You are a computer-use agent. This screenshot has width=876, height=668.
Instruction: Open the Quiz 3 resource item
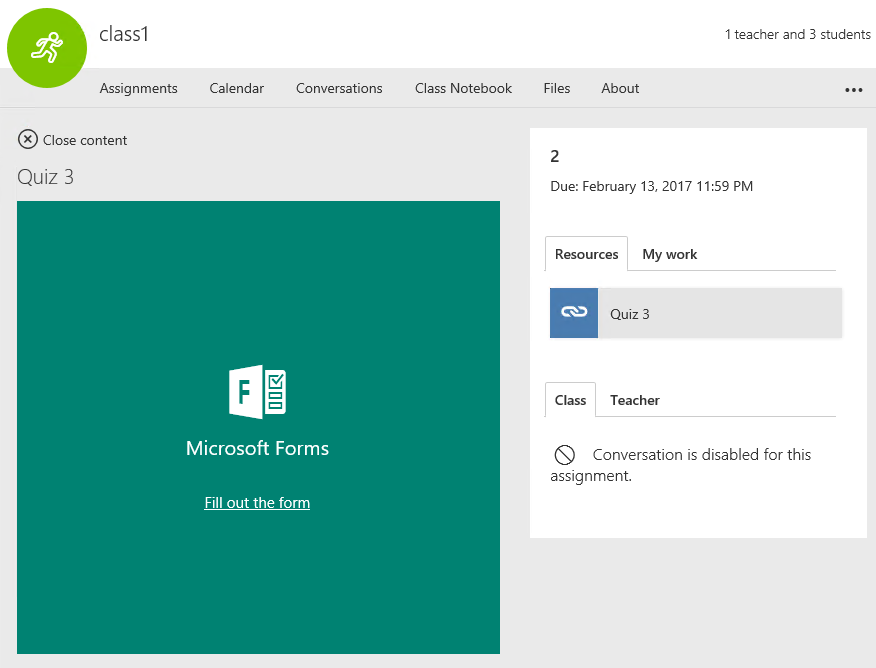[x=696, y=313]
